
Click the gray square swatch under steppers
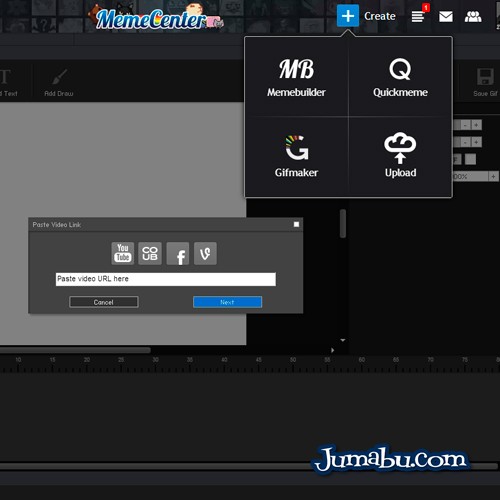click(470, 159)
